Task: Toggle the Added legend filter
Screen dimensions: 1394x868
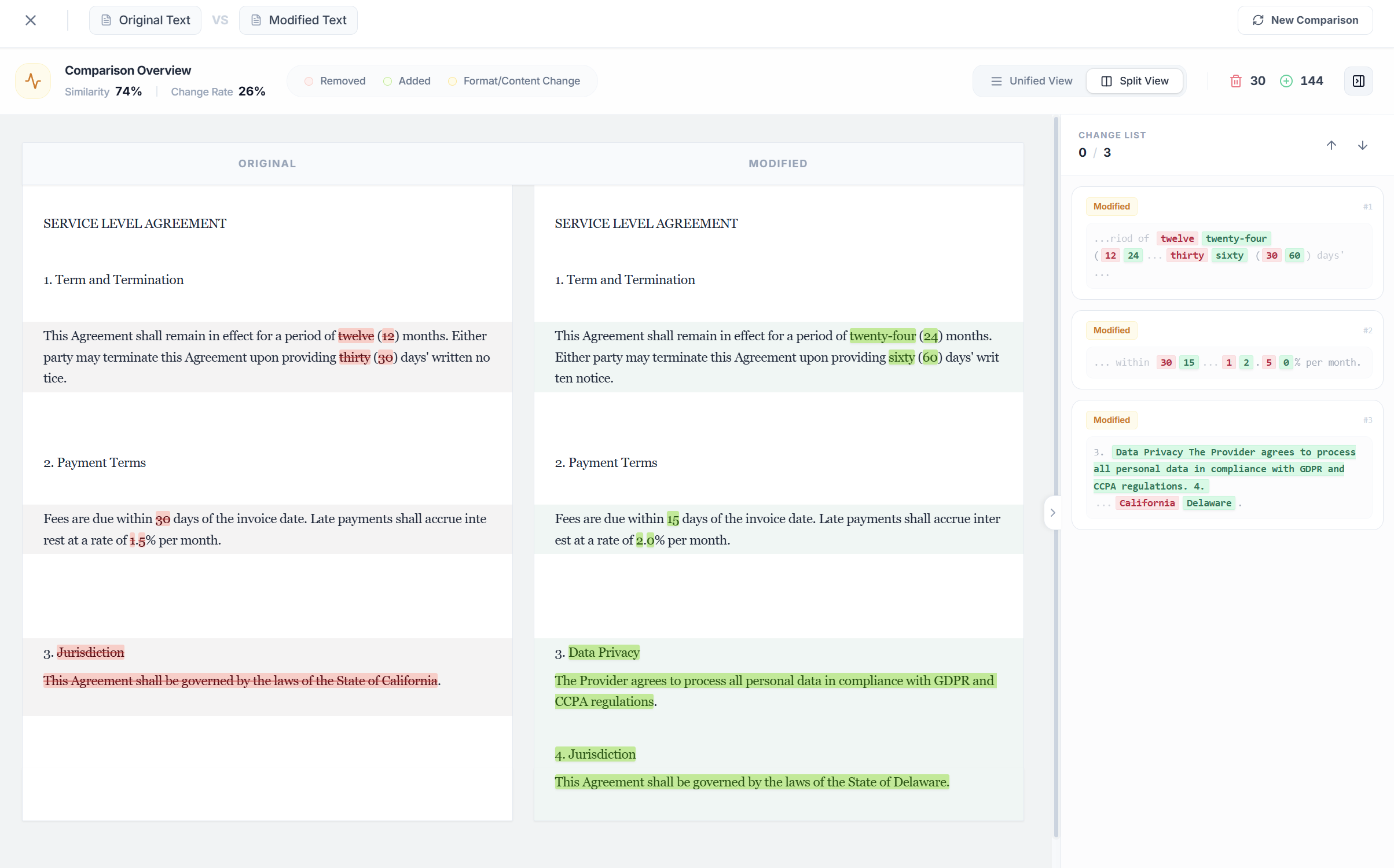Action: point(406,80)
